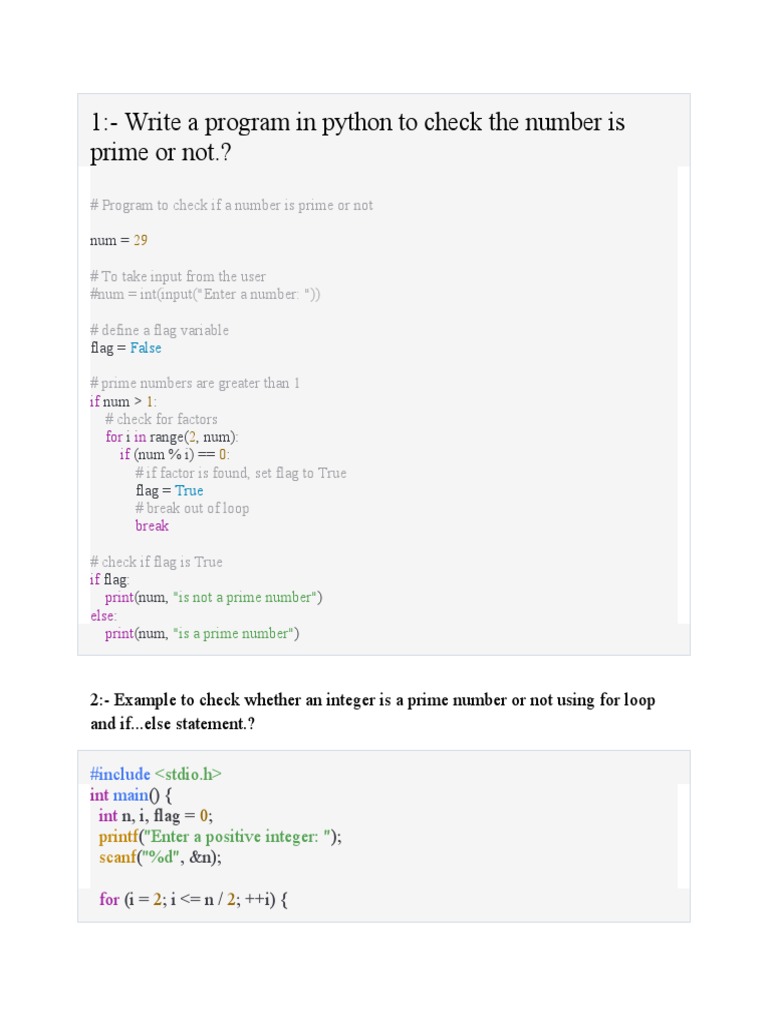The height and width of the screenshot is (1024, 768).
Task: Click the line "if num > 1:"
Action: [x=123, y=401]
